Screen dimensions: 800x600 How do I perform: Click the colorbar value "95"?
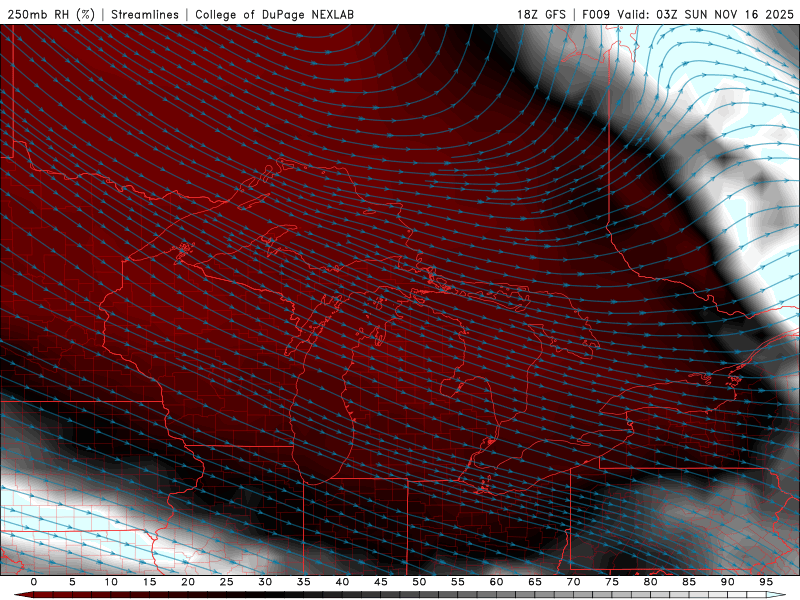(x=766, y=582)
